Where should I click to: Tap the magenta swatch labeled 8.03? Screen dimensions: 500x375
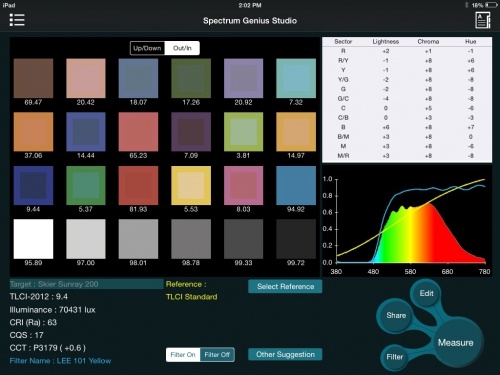coord(243,185)
